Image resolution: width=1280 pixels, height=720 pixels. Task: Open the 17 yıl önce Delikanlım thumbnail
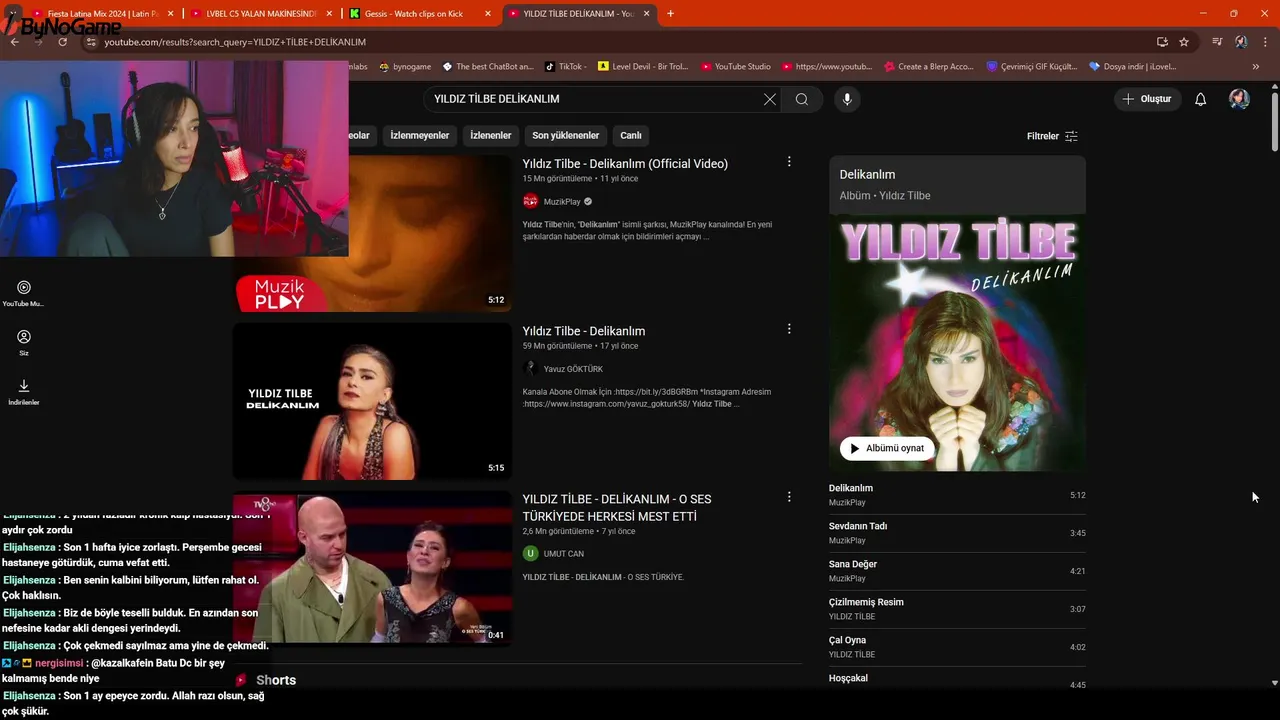(372, 401)
